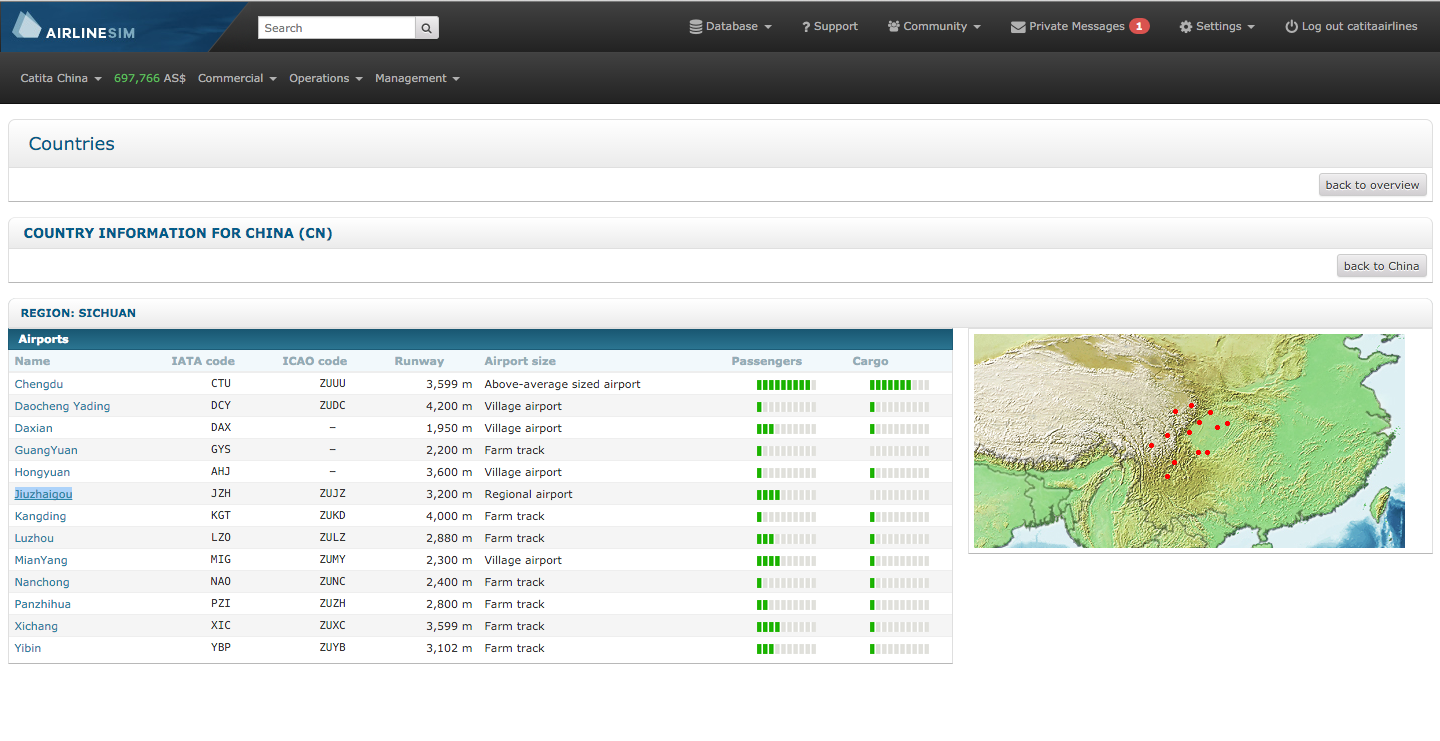This screenshot has height=741, width=1440.
Task: Click the Cargo column header
Action: [x=870, y=361]
